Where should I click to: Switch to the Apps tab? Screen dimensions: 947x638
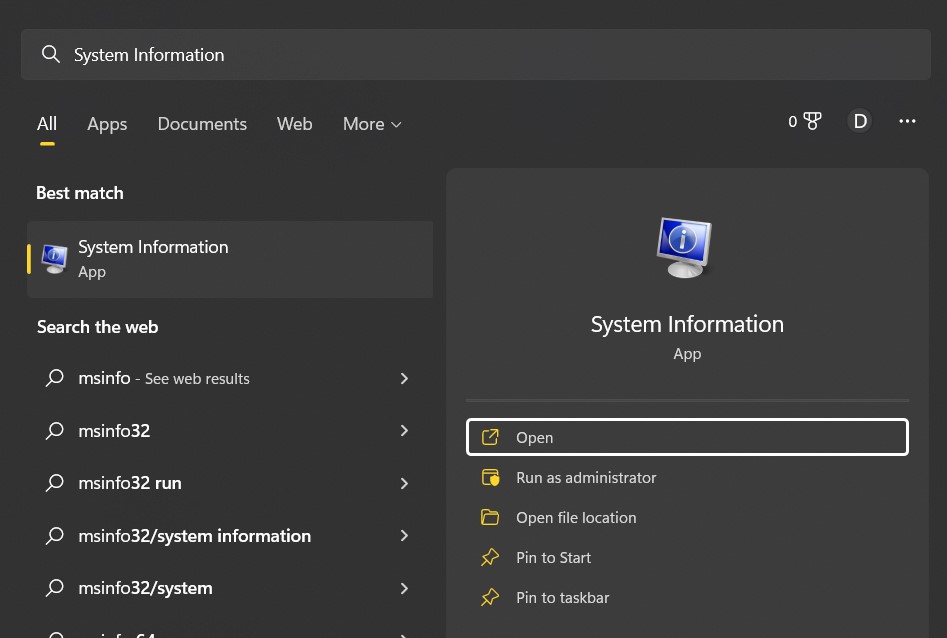107,123
